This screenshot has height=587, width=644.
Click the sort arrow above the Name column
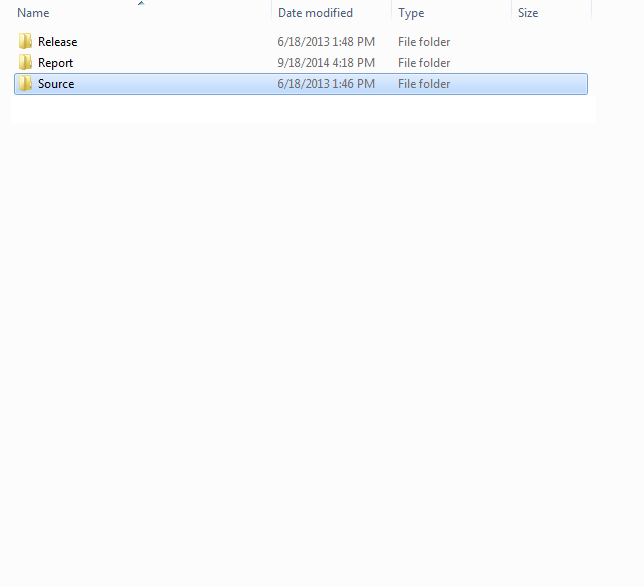tap(141, 3)
